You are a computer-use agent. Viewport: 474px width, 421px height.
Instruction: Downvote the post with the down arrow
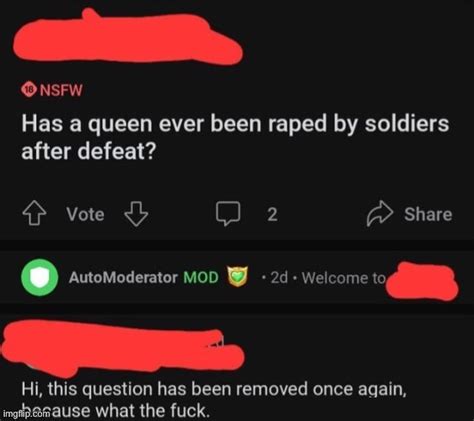pyautogui.click(x=136, y=214)
